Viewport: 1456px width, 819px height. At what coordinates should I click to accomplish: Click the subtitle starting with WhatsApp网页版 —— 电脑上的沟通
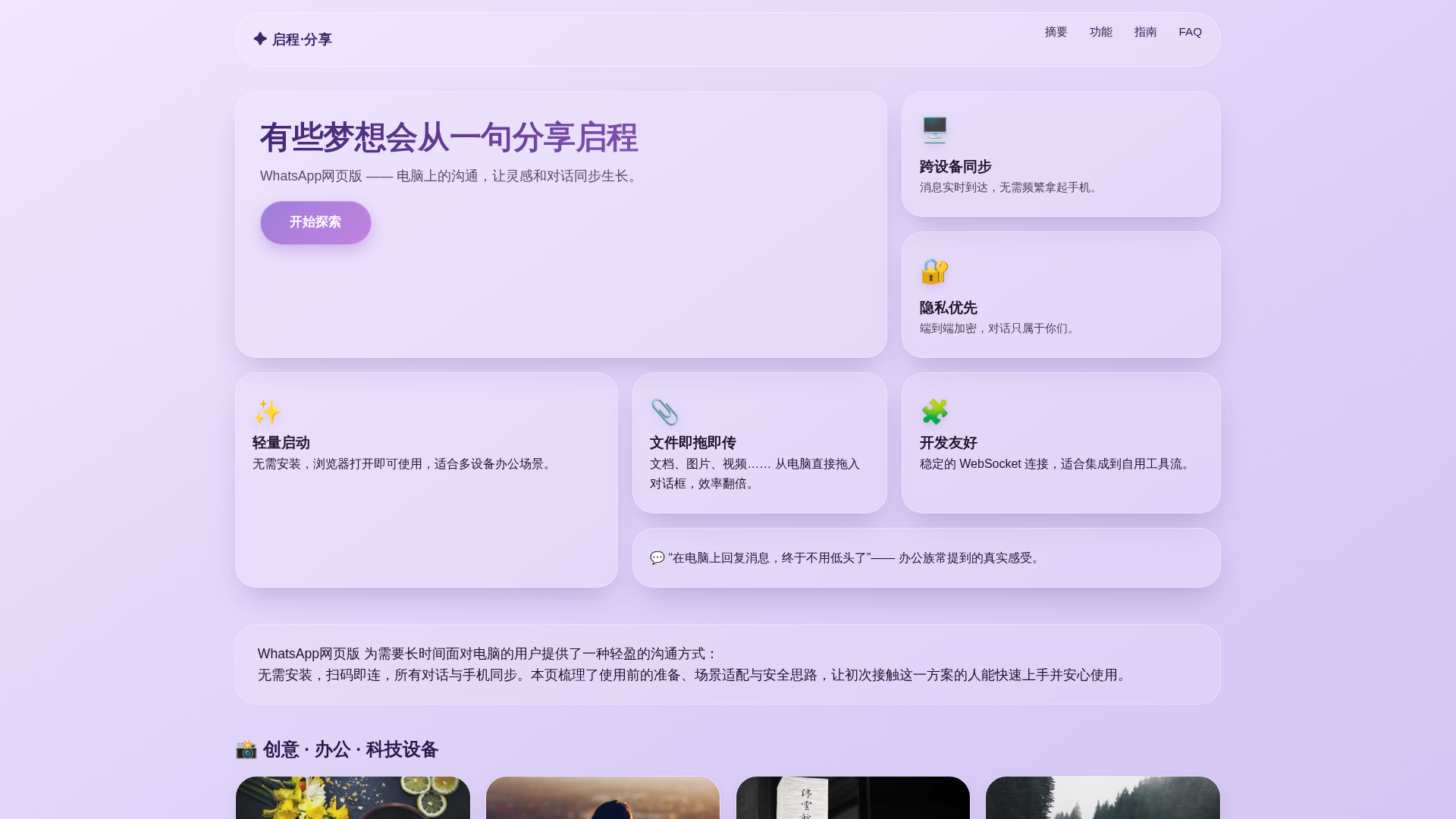coord(451,176)
